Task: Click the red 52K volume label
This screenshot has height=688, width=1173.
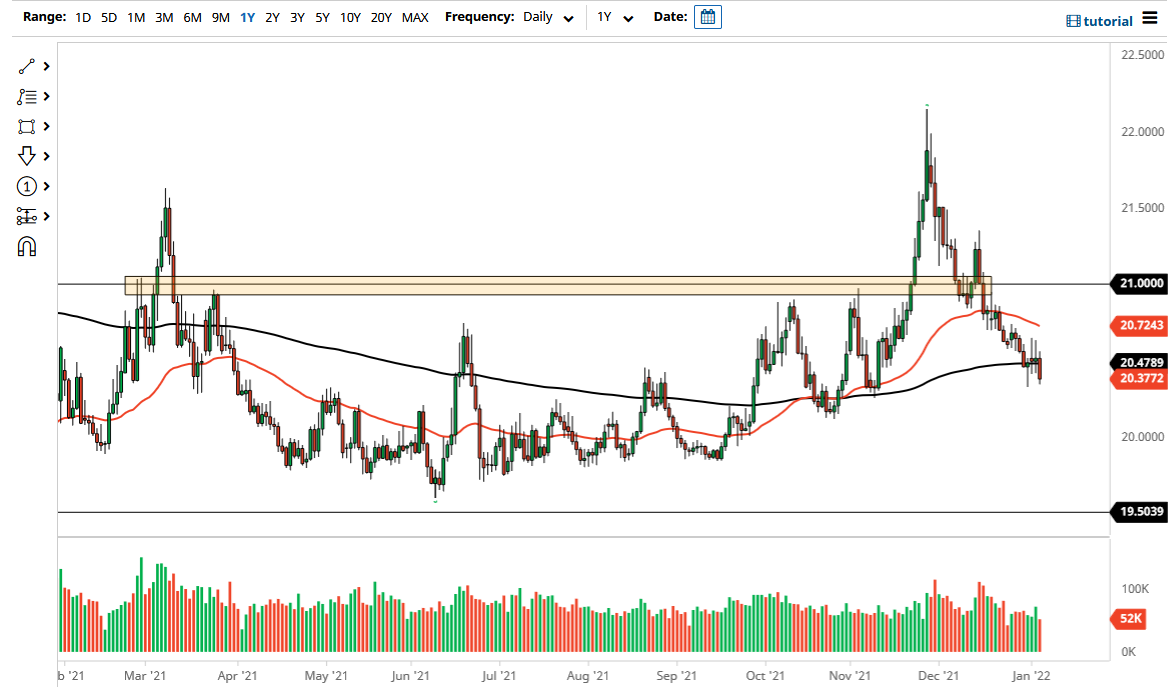Action: point(1128,619)
